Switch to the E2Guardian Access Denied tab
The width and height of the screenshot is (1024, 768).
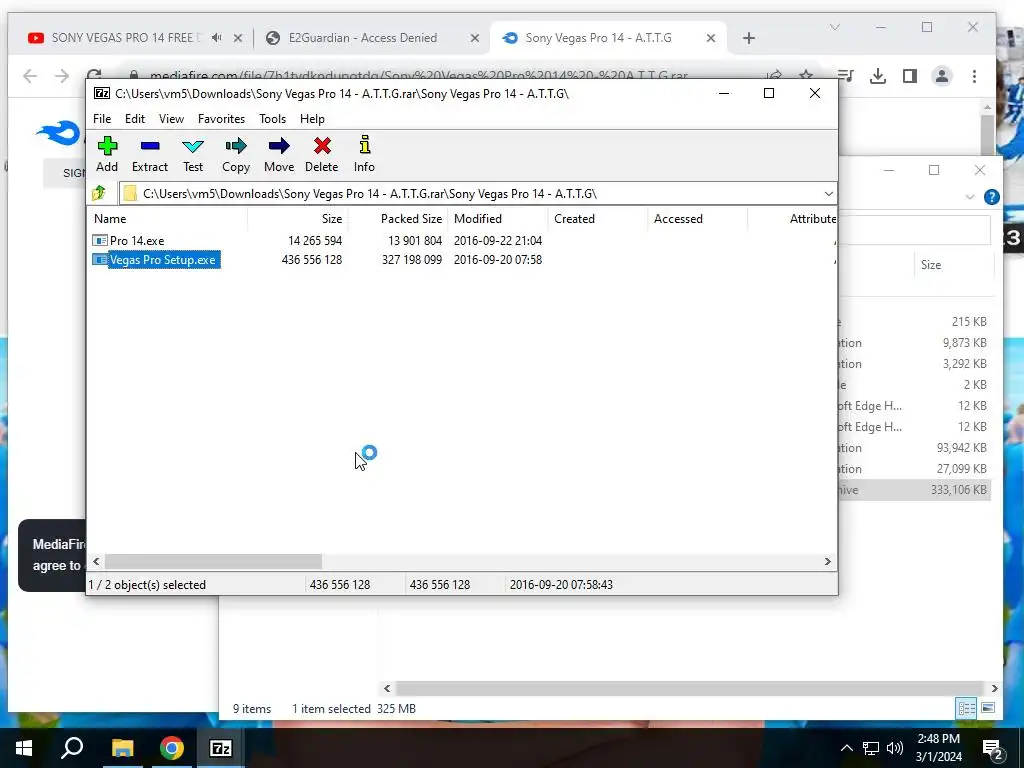point(362,38)
